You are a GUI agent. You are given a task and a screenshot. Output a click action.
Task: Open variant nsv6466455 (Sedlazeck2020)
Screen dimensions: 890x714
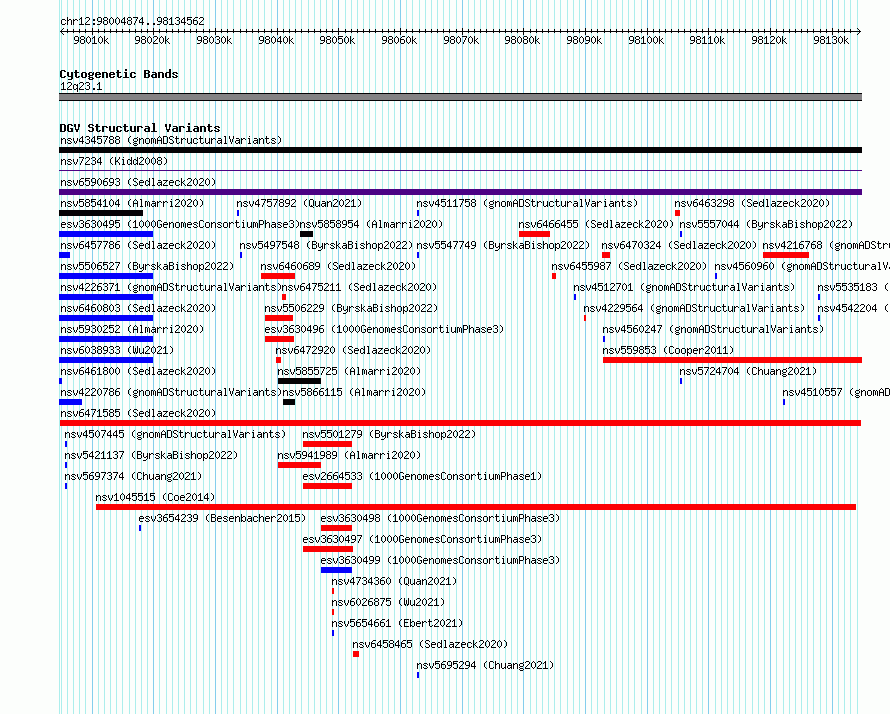596,224
